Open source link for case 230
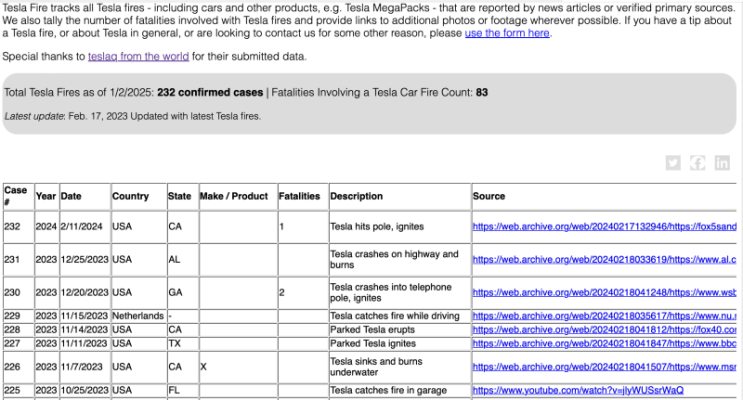 [604, 292]
